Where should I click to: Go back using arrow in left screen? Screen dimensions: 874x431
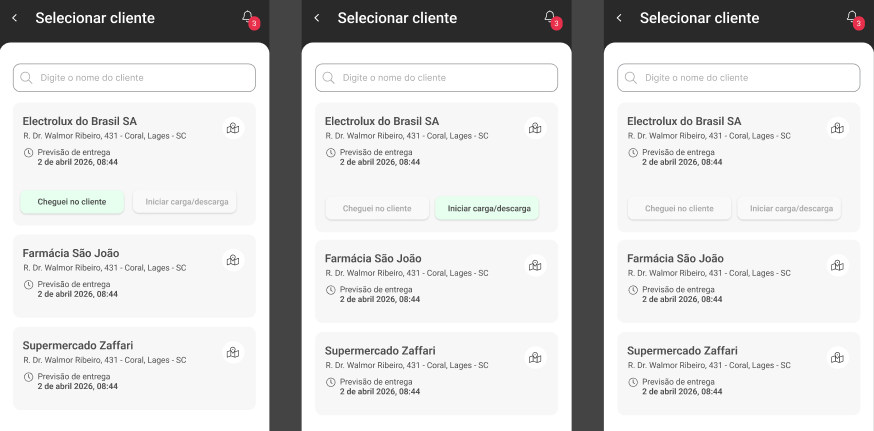tap(14, 18)
